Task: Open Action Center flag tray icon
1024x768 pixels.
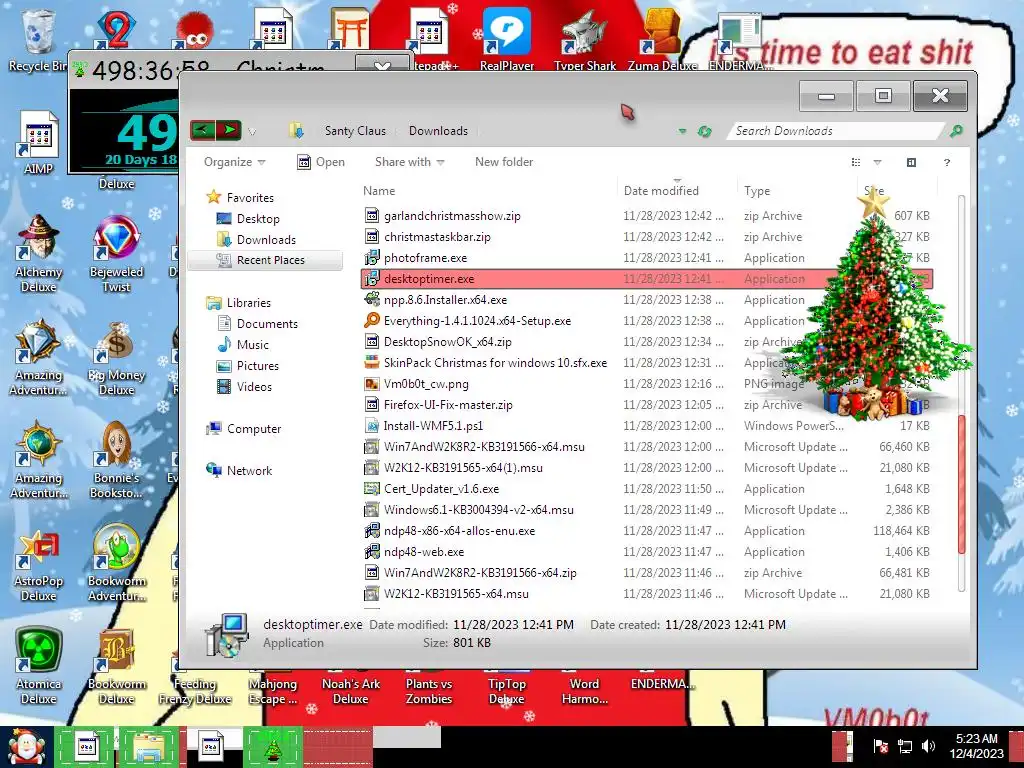Action: coord(880,746)
